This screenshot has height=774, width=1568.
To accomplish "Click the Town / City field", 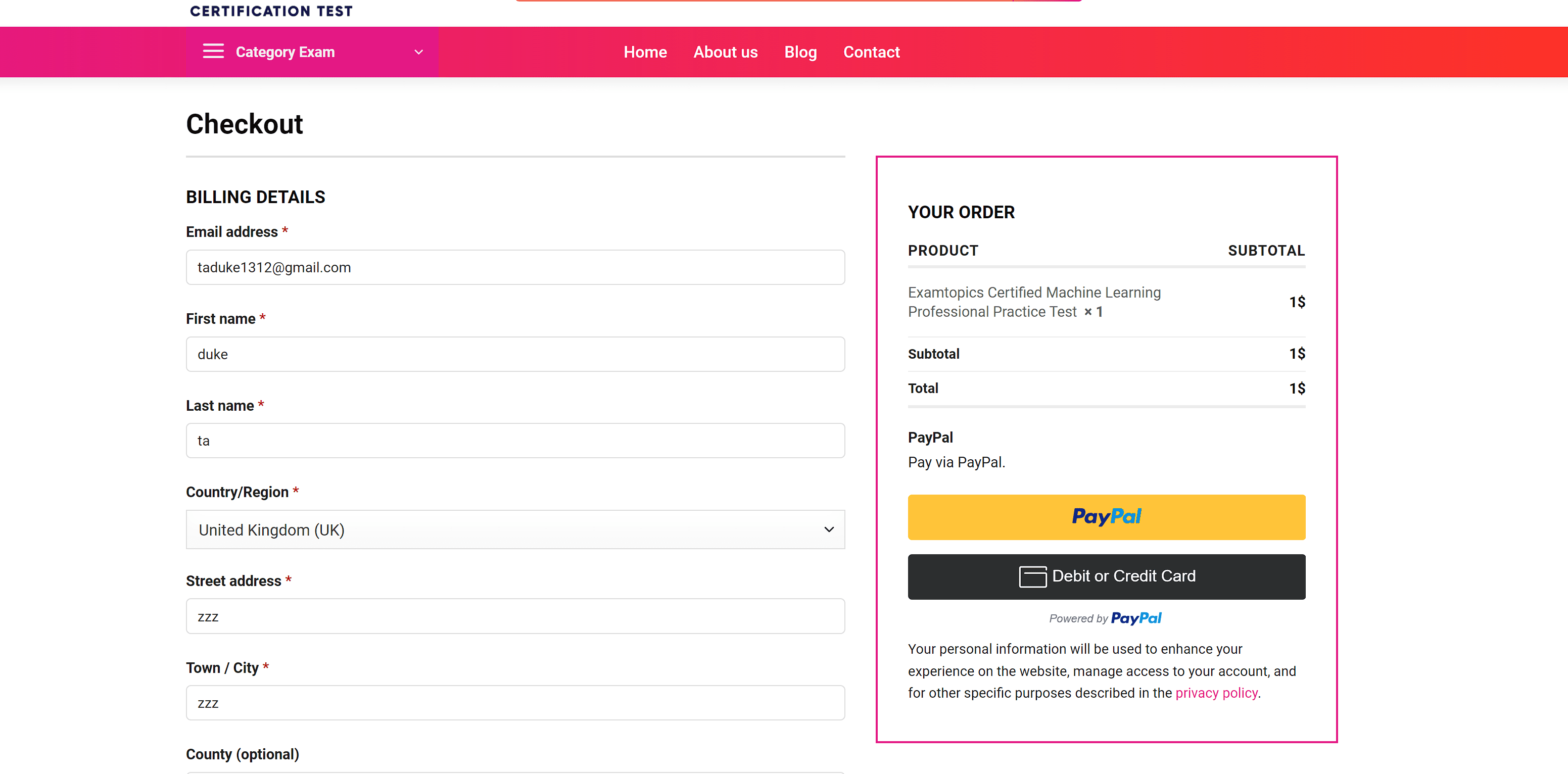I will click(x=514, y=703).
